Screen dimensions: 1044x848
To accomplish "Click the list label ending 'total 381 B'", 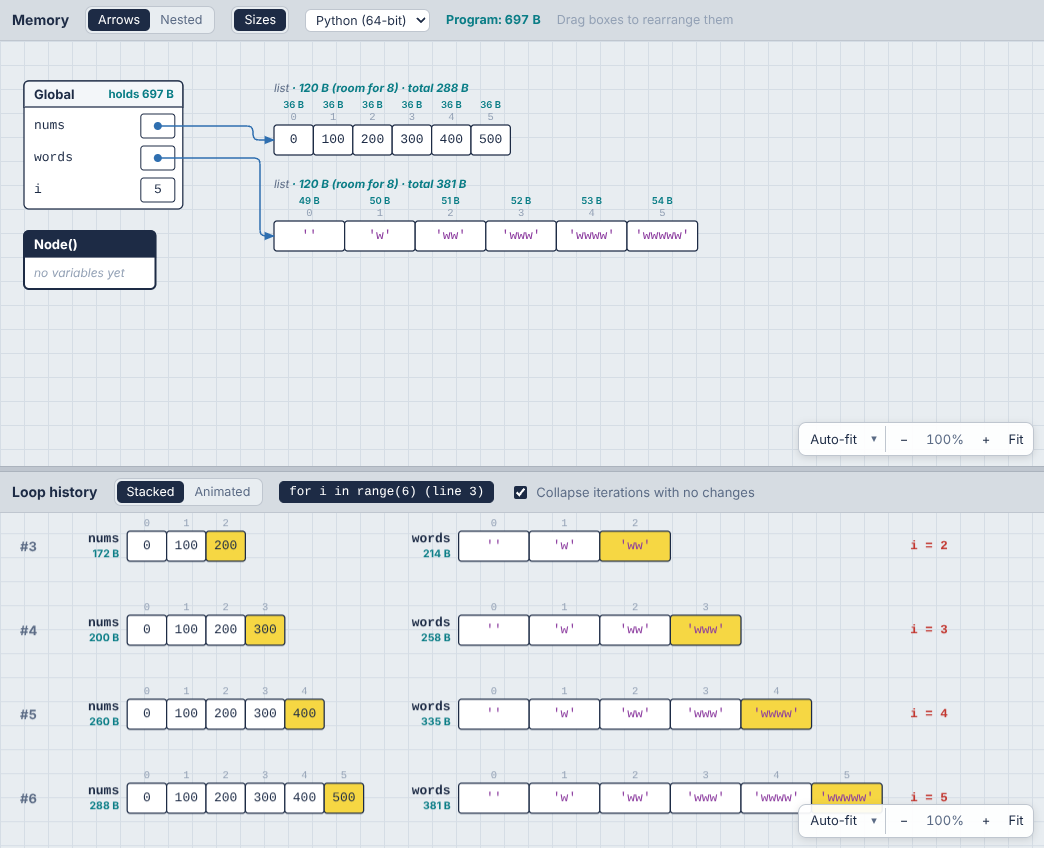I will tap(370, 184).
